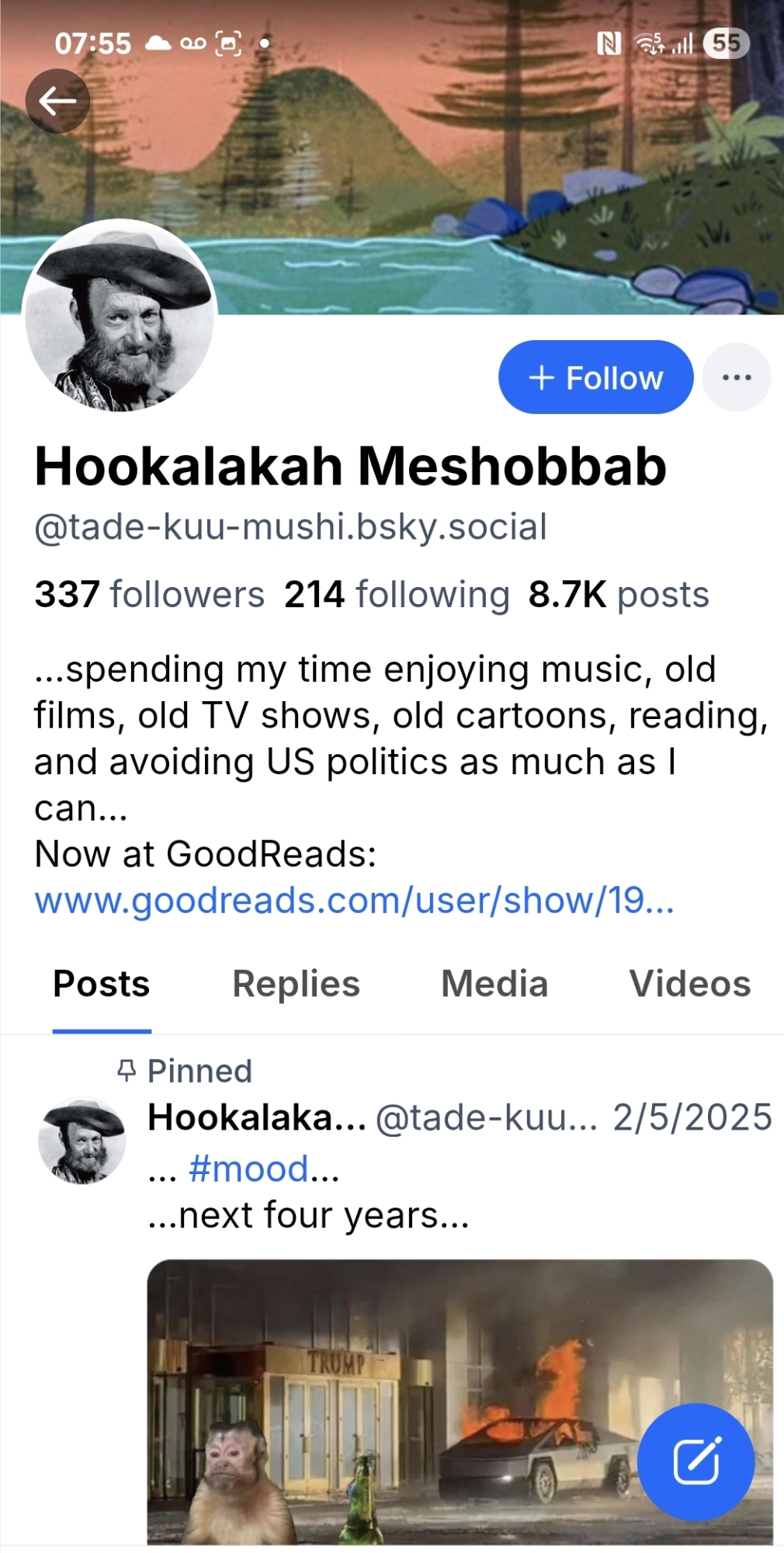Tap the back arrow icon
The height and width of the screenshot is (1553, 784).
pos(57,101)
